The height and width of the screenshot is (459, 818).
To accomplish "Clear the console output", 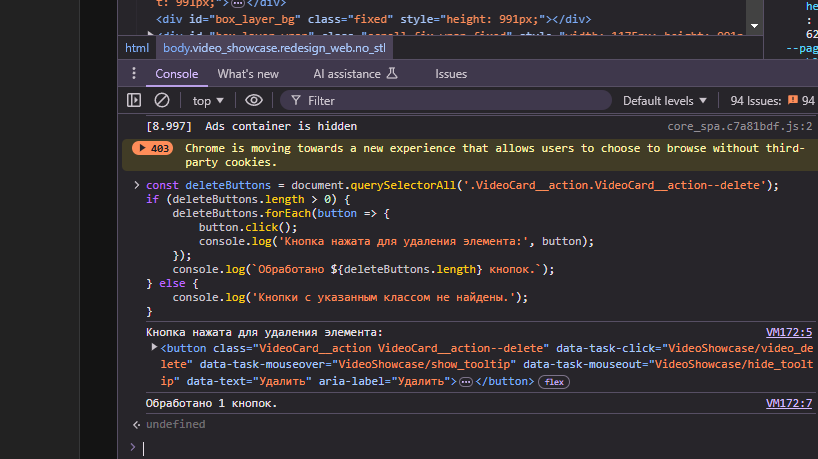I will 161,100.
